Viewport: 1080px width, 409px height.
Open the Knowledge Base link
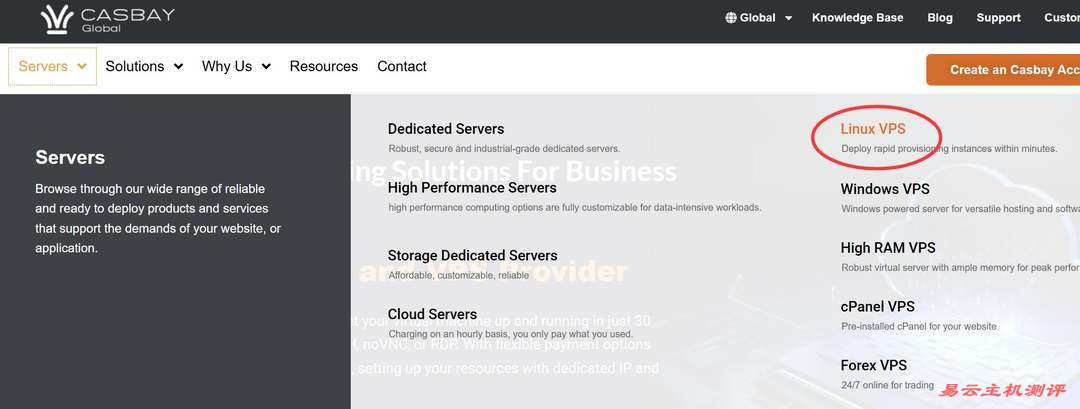pyautogui.click(x=858, y=18)
